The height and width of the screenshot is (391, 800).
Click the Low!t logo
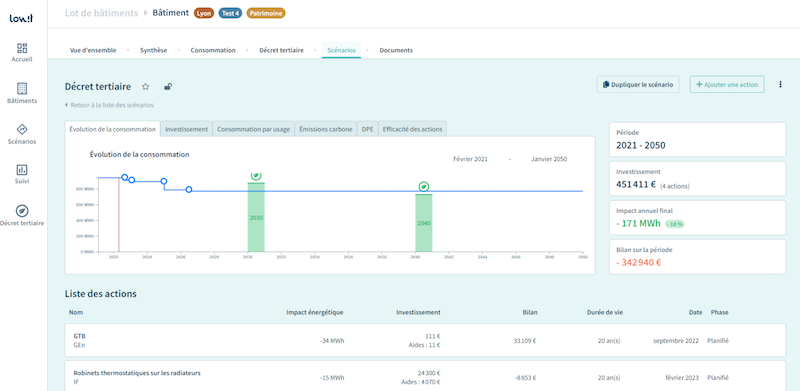[21, 18]
